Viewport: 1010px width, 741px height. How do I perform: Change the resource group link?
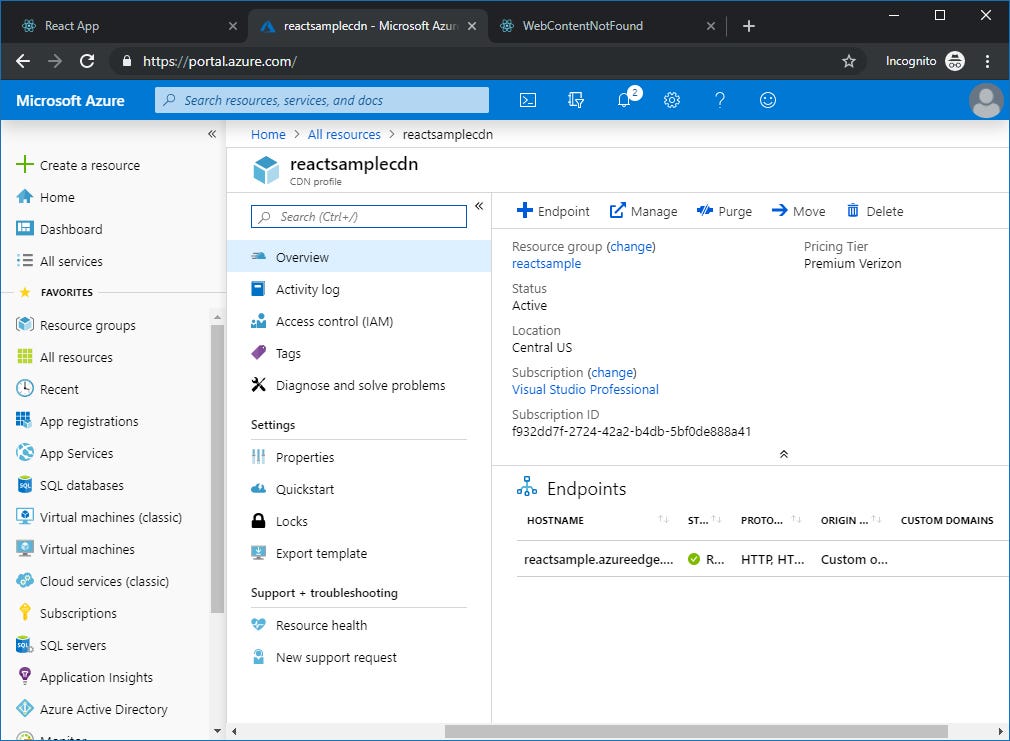pos(631,246)
